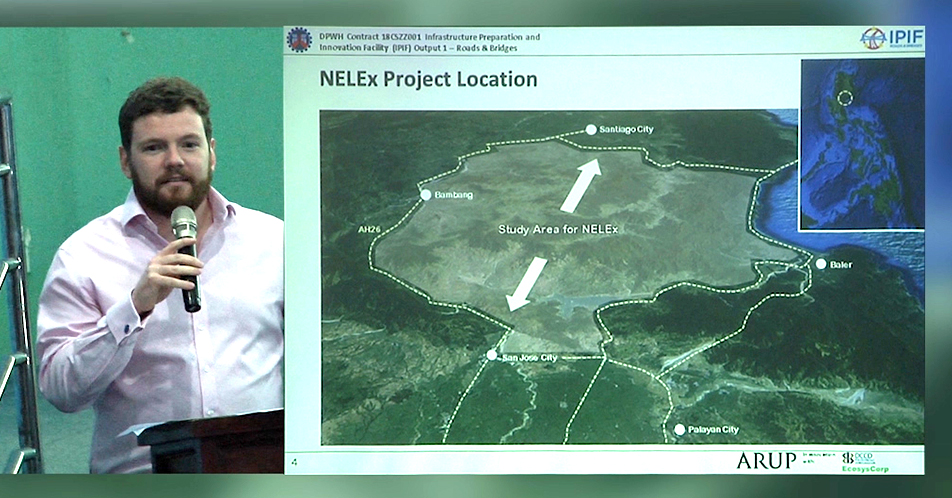Select the San Jose City marker dot
This screenshot has width=952, height=498.
tap(491, 355)
